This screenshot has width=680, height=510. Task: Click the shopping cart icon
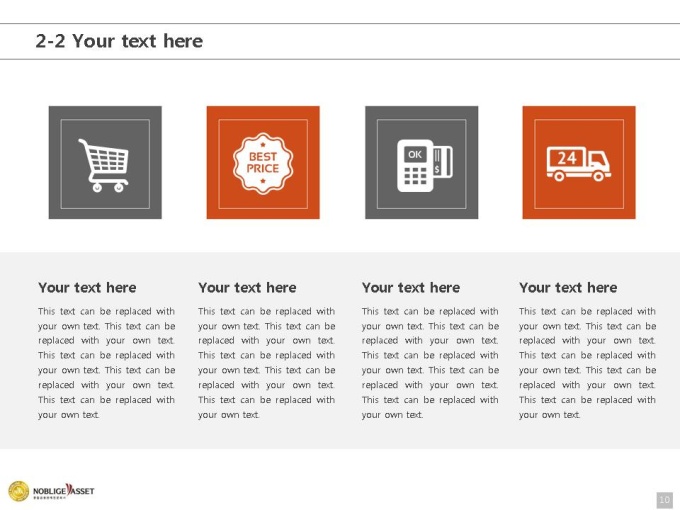click(x=103, y=165)
